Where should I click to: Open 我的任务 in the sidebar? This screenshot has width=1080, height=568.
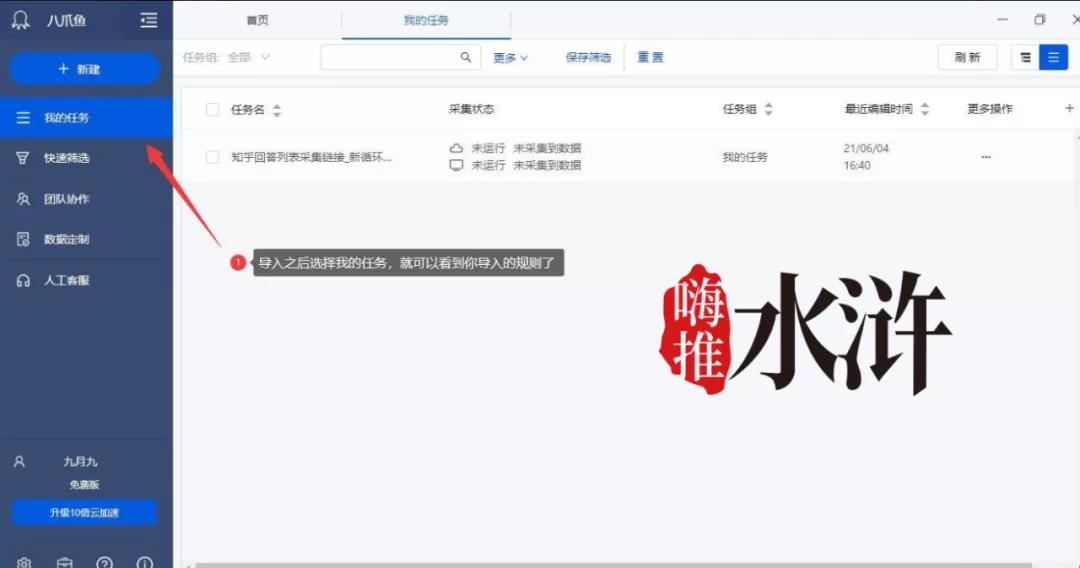pos(86,118)
